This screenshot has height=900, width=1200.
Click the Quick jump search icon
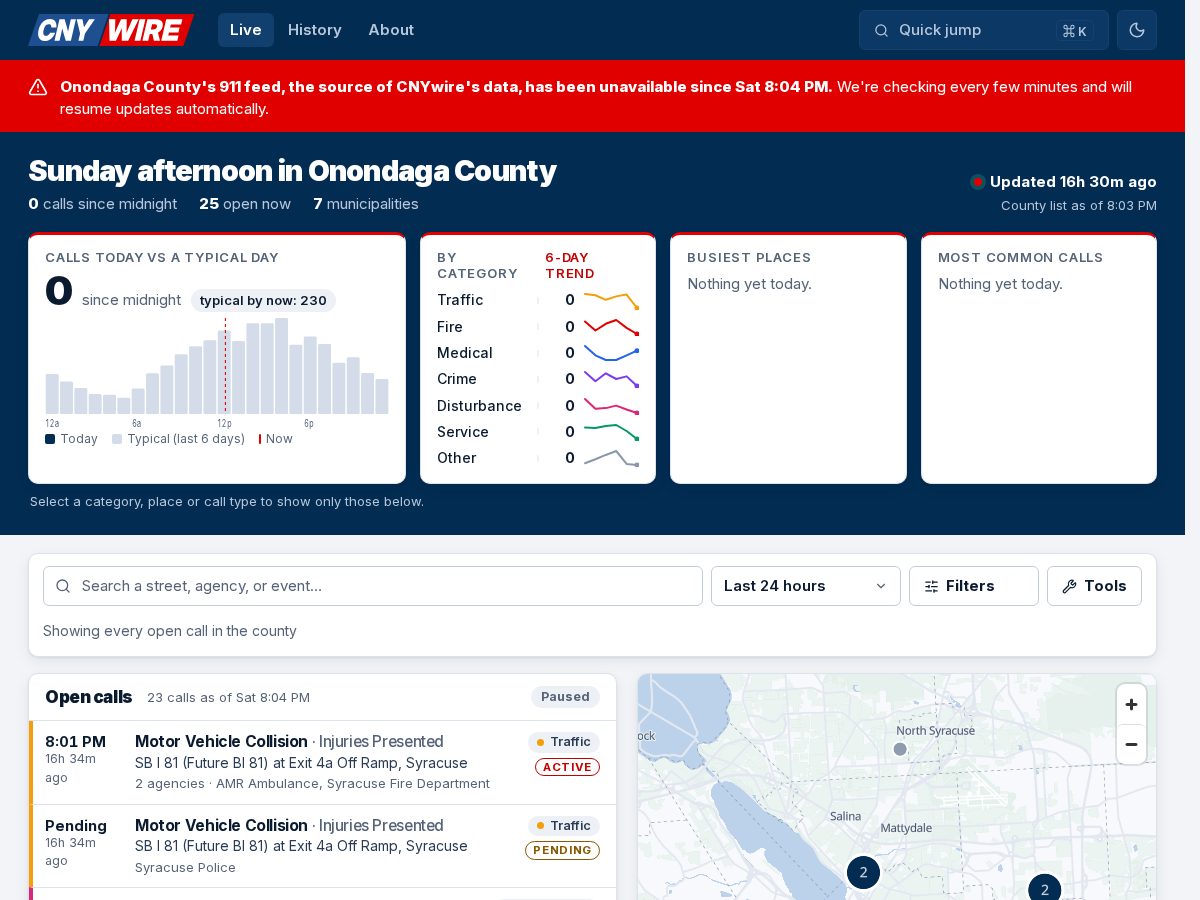tap(881, 30)
